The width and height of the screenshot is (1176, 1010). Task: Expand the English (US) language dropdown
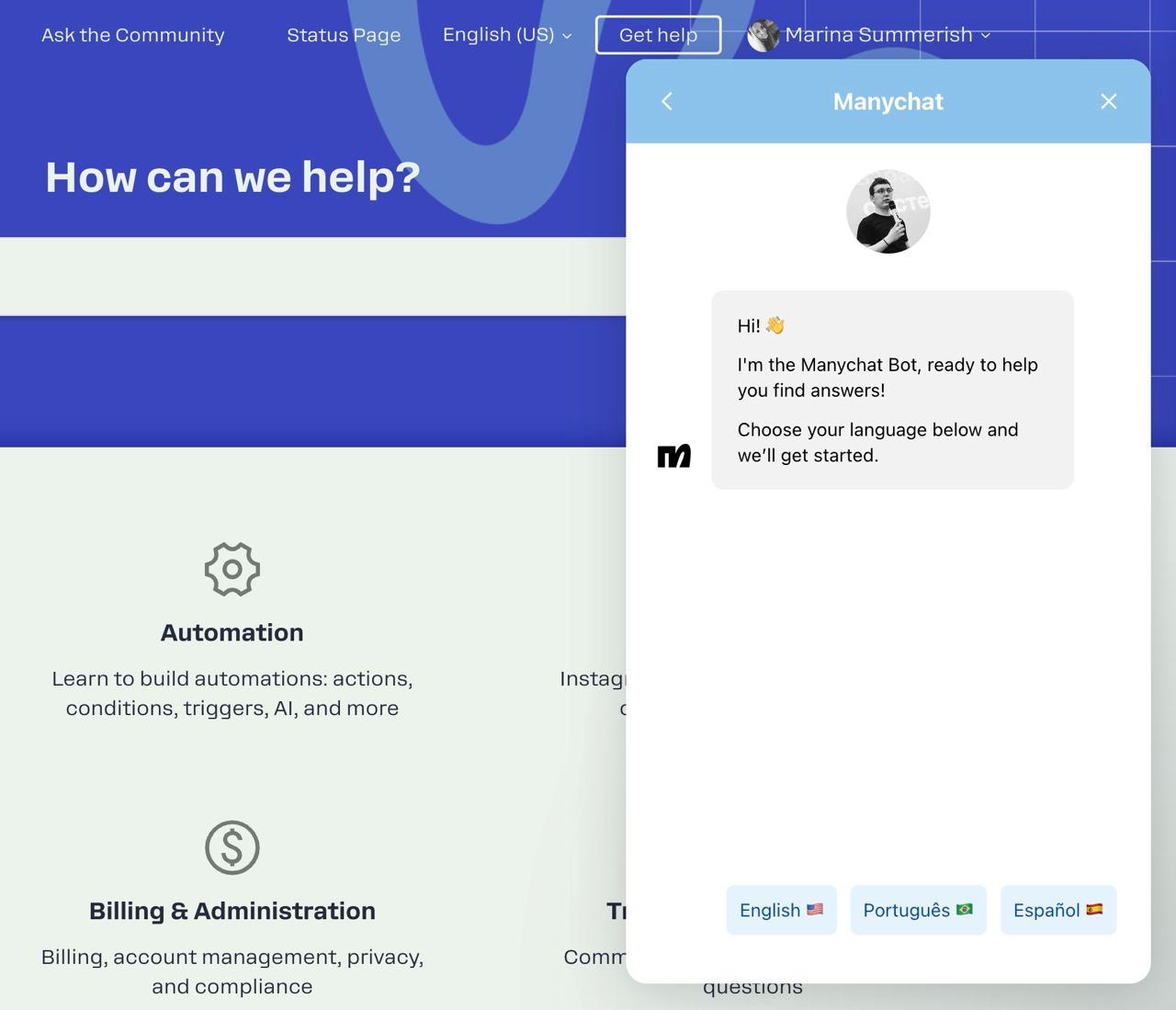click(x=507, y=35)
